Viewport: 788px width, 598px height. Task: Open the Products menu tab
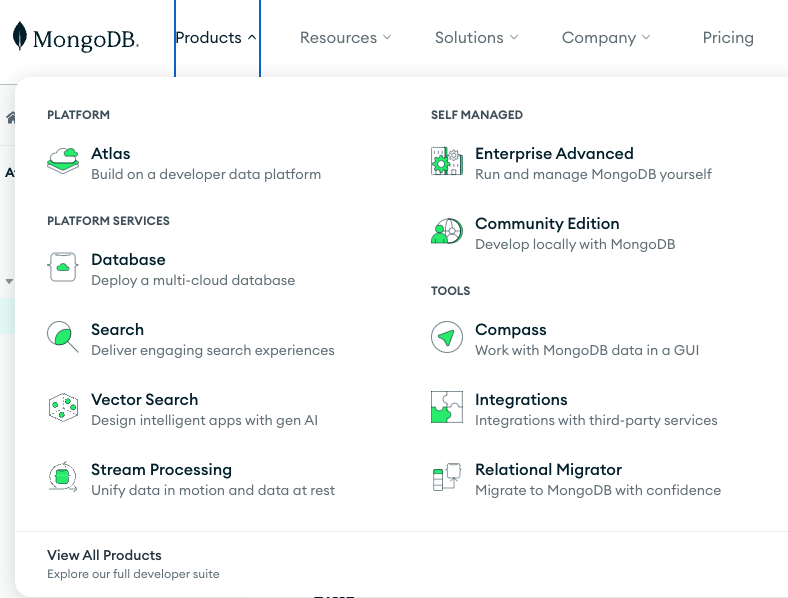(x=217, y=38)
